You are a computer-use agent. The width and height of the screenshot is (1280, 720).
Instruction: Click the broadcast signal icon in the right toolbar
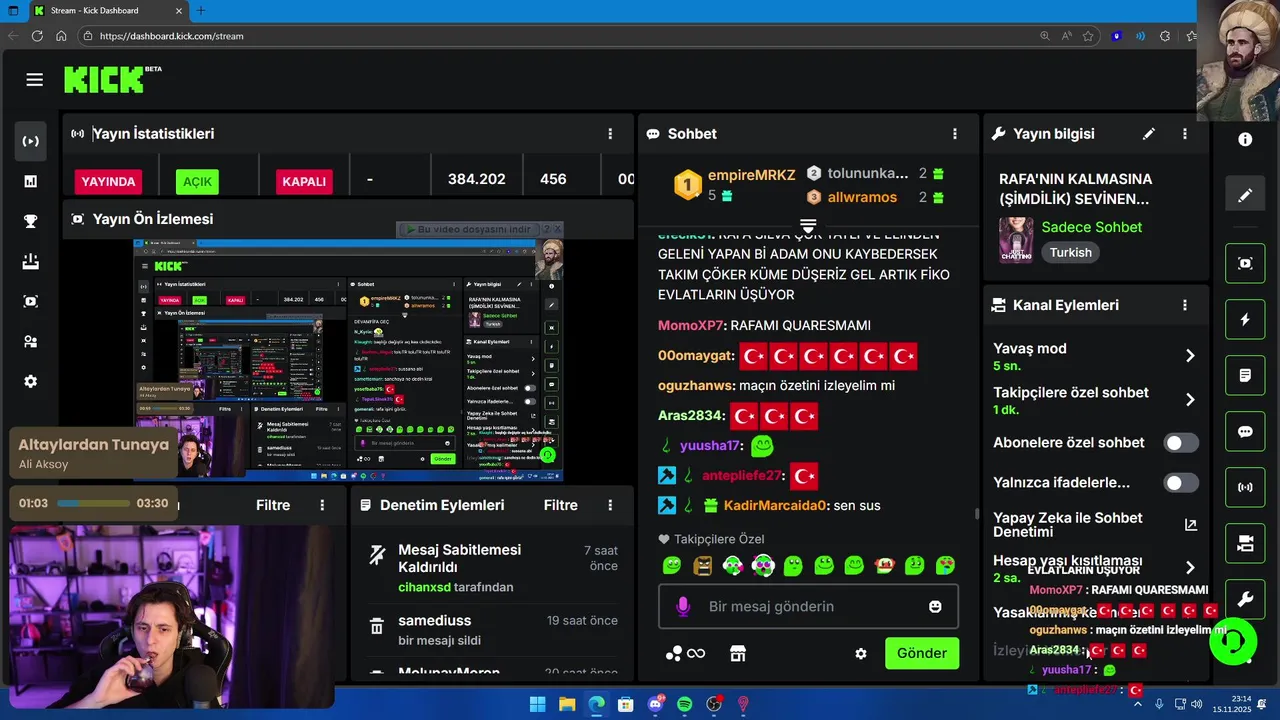point(1245,488)
